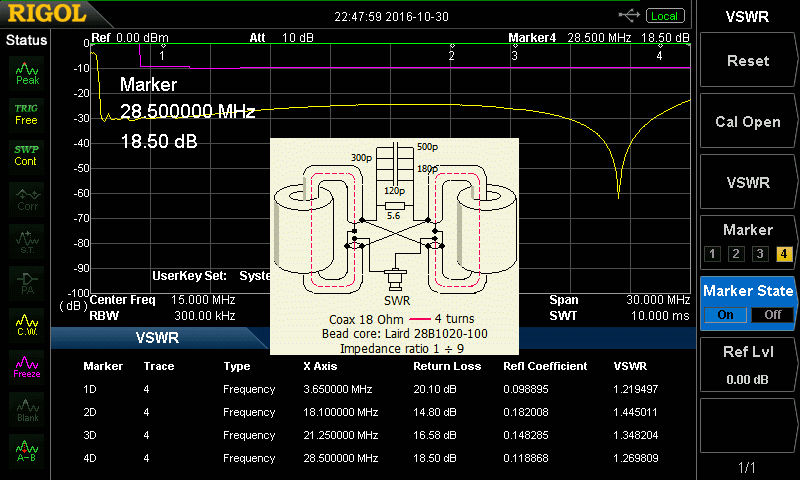Screen dimensions: 800x480
Task: Click the A–B trace math icon
Action: coord(27,450)
